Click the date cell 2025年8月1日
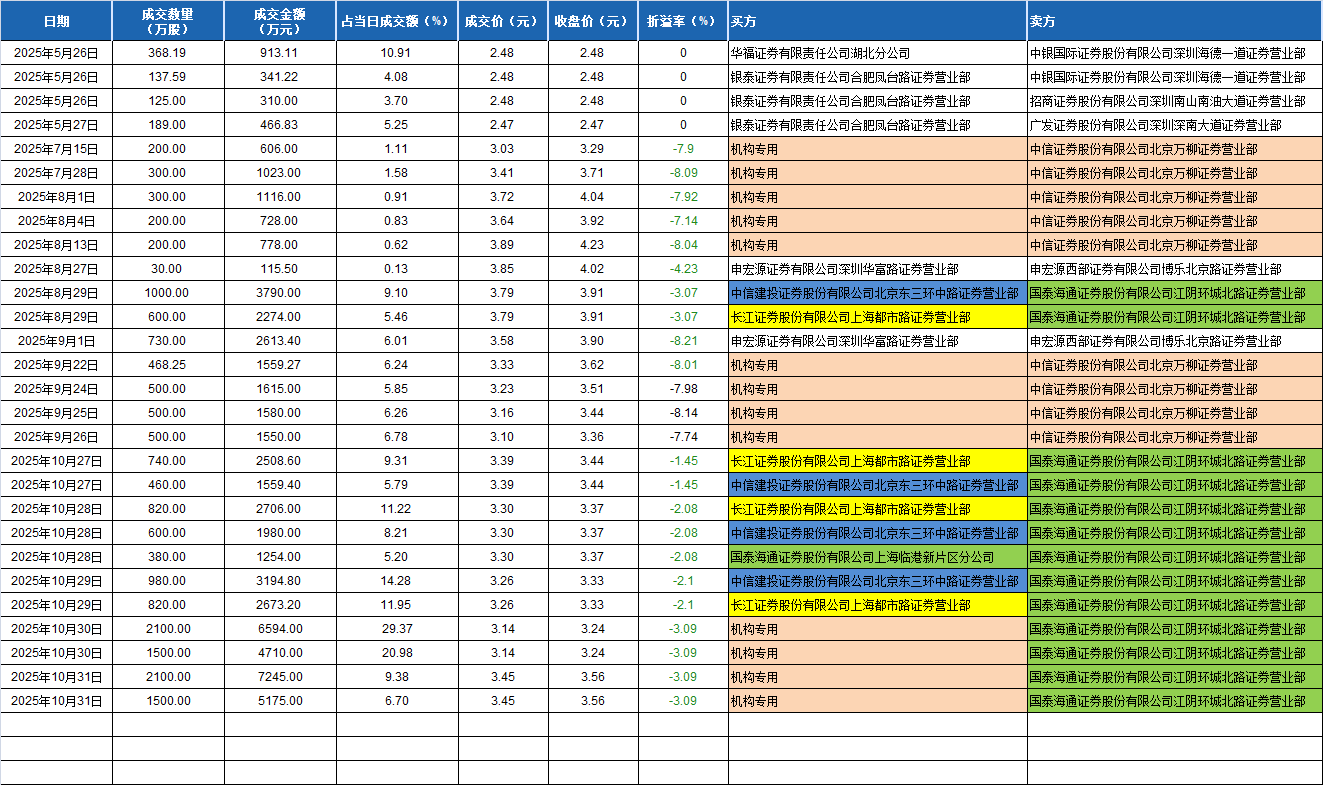This screenshot has height=785, width=1323. 56,197
